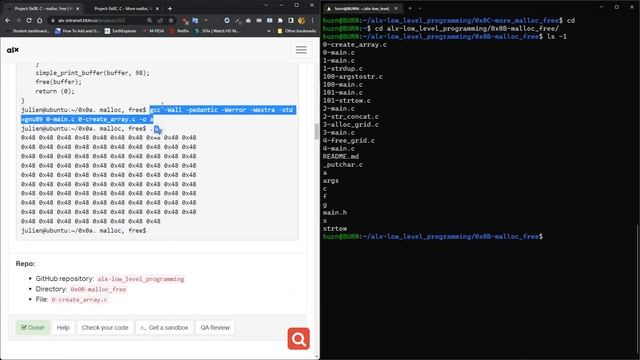Screen dimensions: 640x360
Task: Toggle the green 'Done!' checkbox button
Action: (x=33, y=327)
